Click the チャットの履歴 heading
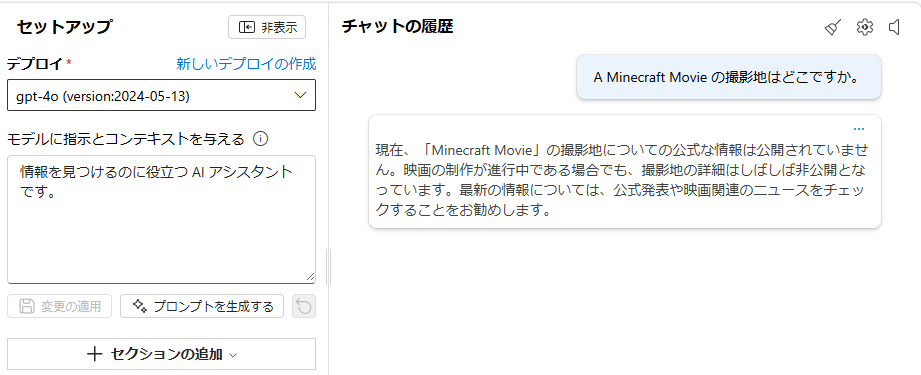921x375 pixels. (398, 26)
